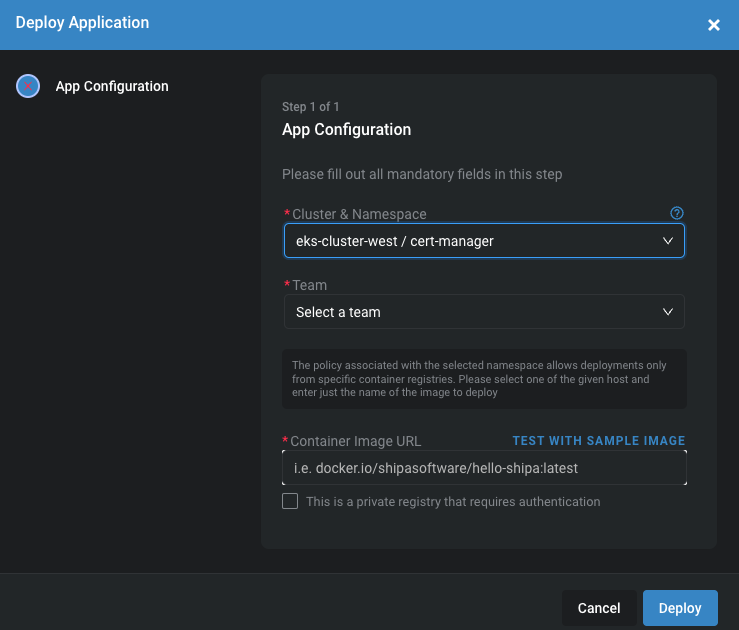
Task: Click the registry policy notice text box
Action: [484, 379]
